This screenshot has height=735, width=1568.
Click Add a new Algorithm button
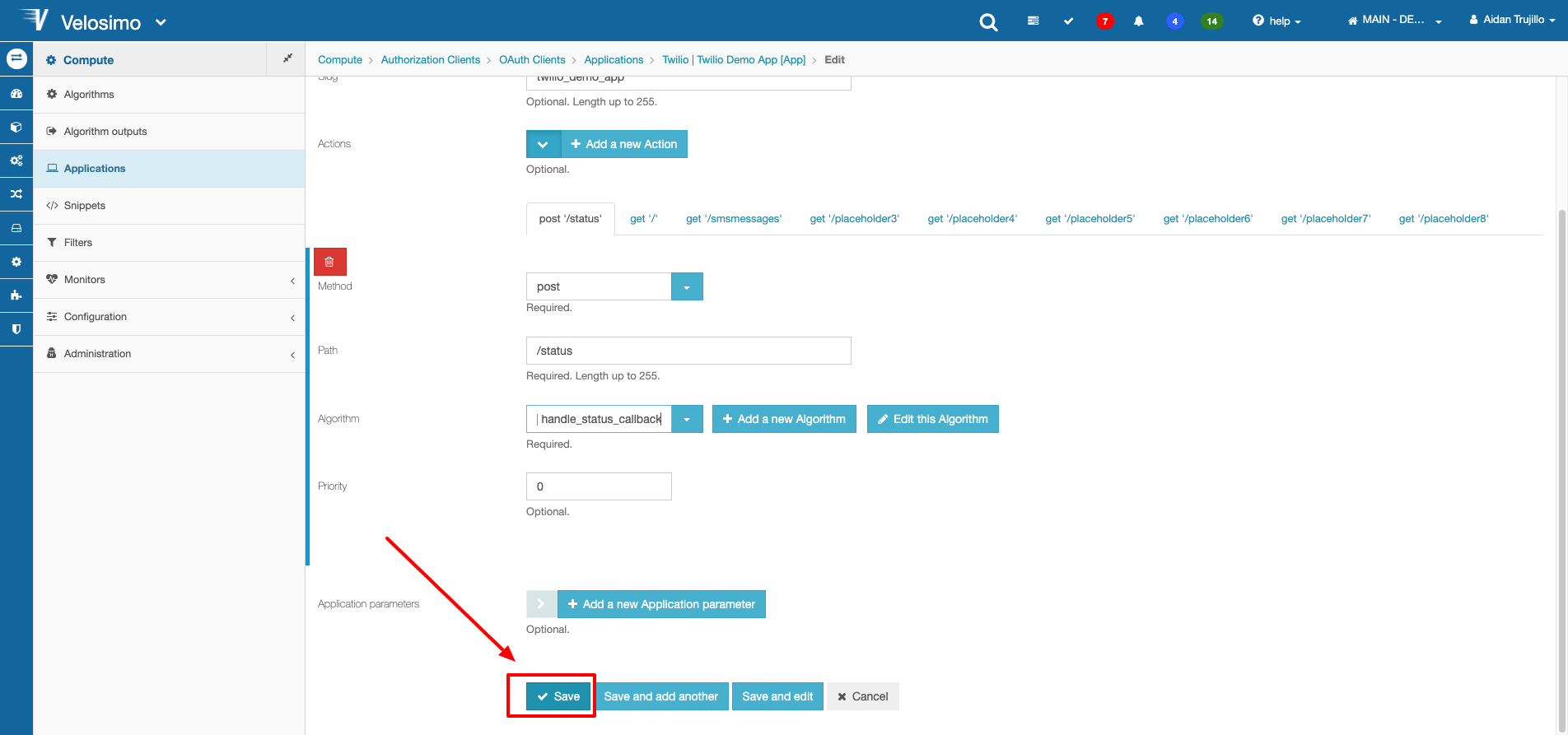(x=784, y=419)
